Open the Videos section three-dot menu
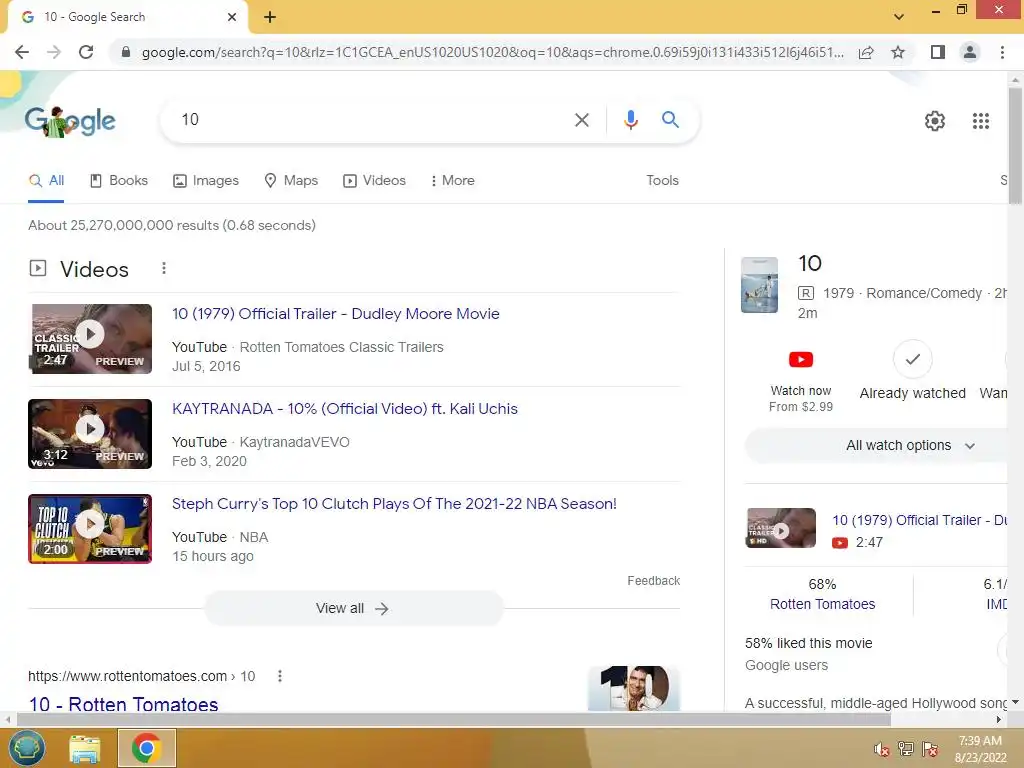Viewport: 1024px width, 768px height. (x=164, y=268)
